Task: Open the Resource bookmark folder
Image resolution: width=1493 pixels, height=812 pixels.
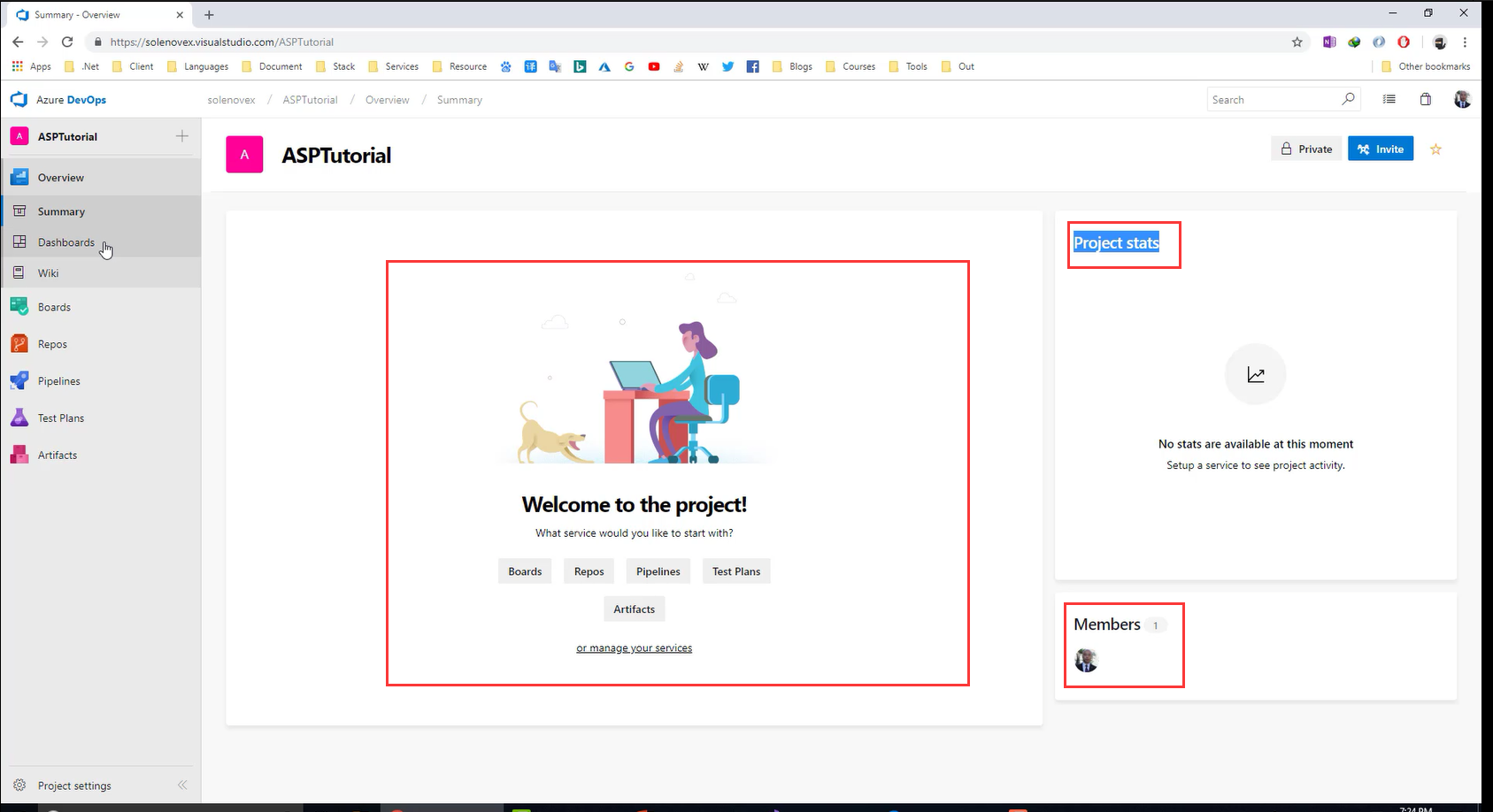Action: coord(459,66)
